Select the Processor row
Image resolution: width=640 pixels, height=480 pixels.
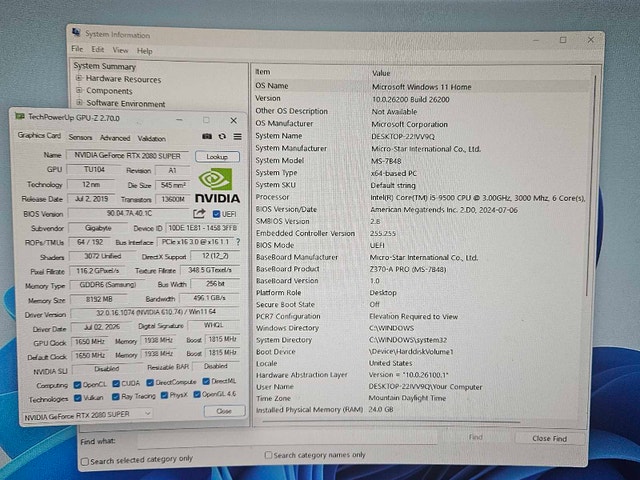[422, 198]
